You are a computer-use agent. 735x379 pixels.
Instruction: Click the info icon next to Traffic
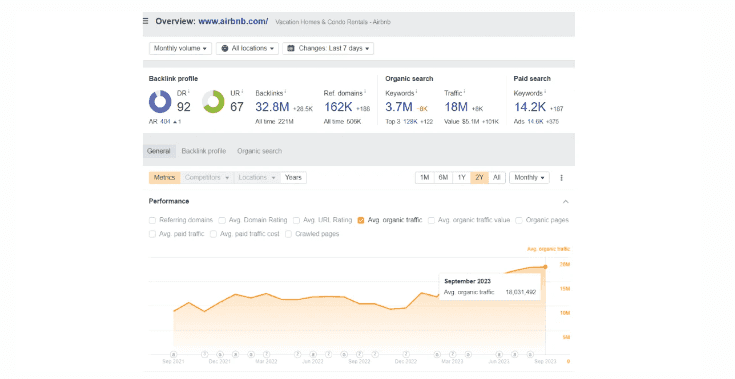click(x=464, y=91)
